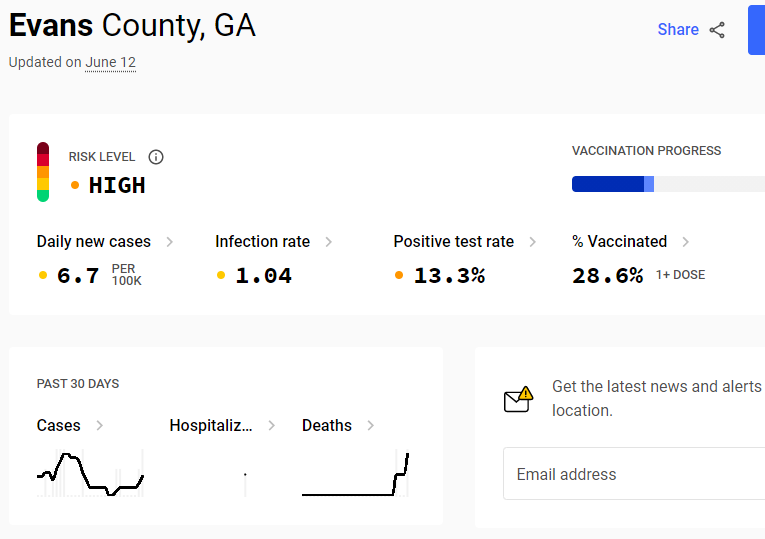The image size is (765, 539).
Task: Expand the Positive test rate chevron
Action: click(x=532, y=242)
